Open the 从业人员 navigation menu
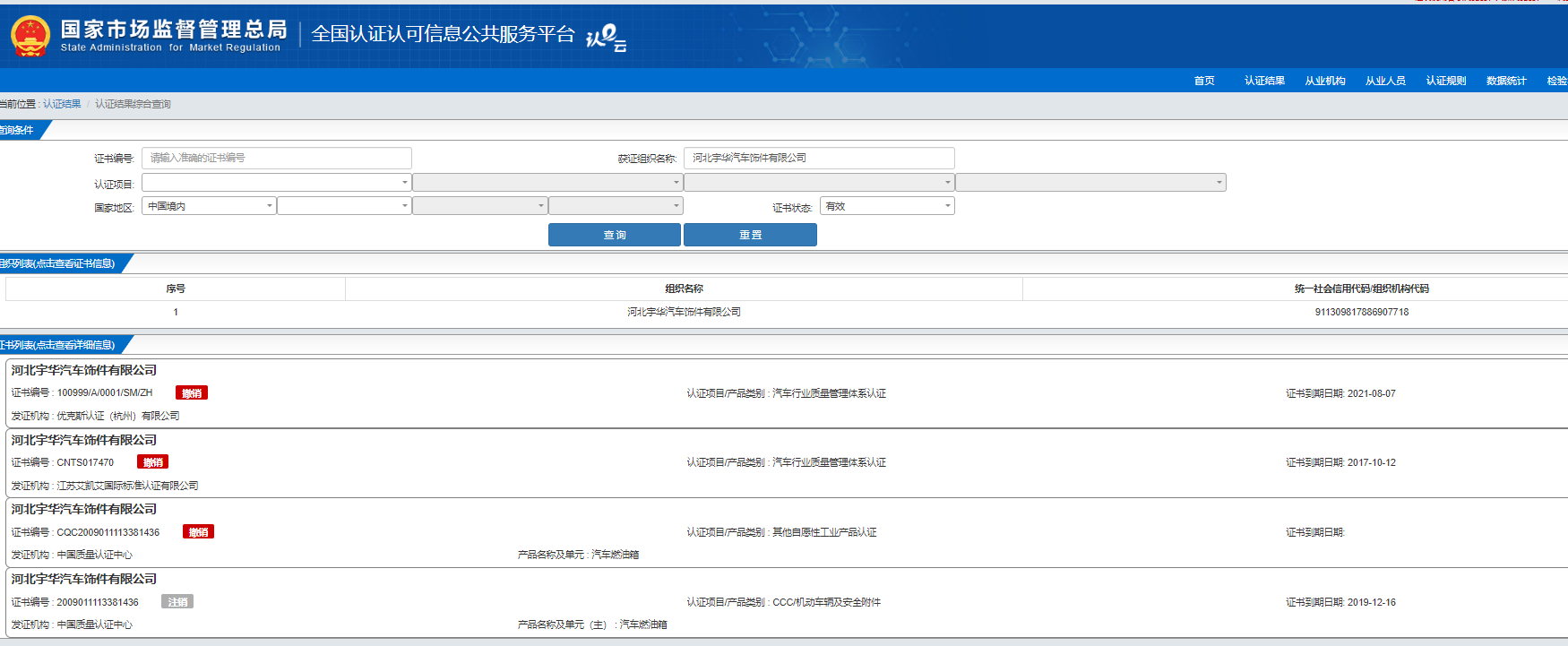This screenshot has height=646, width=1568. click(x=1385, y=81)
